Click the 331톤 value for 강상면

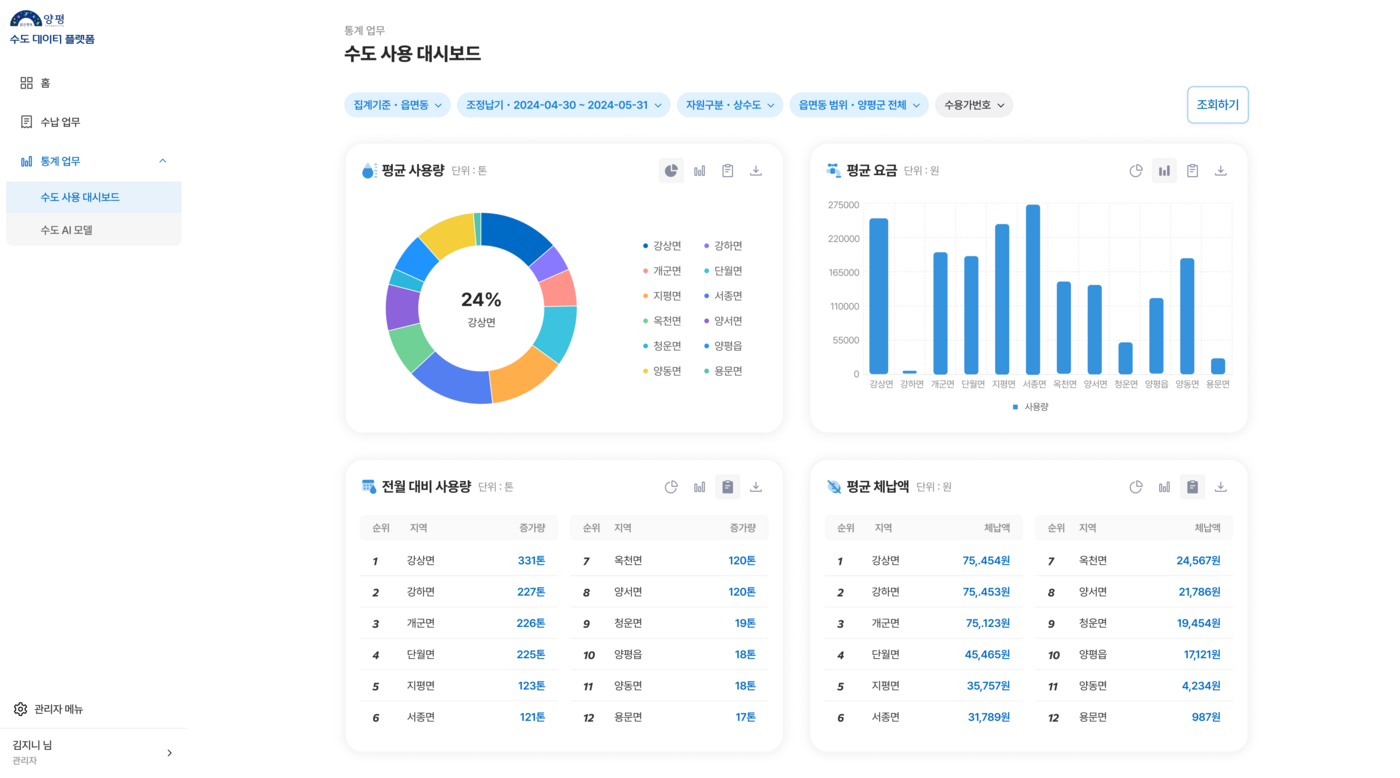pyautogui.click(x=531, y=561)
